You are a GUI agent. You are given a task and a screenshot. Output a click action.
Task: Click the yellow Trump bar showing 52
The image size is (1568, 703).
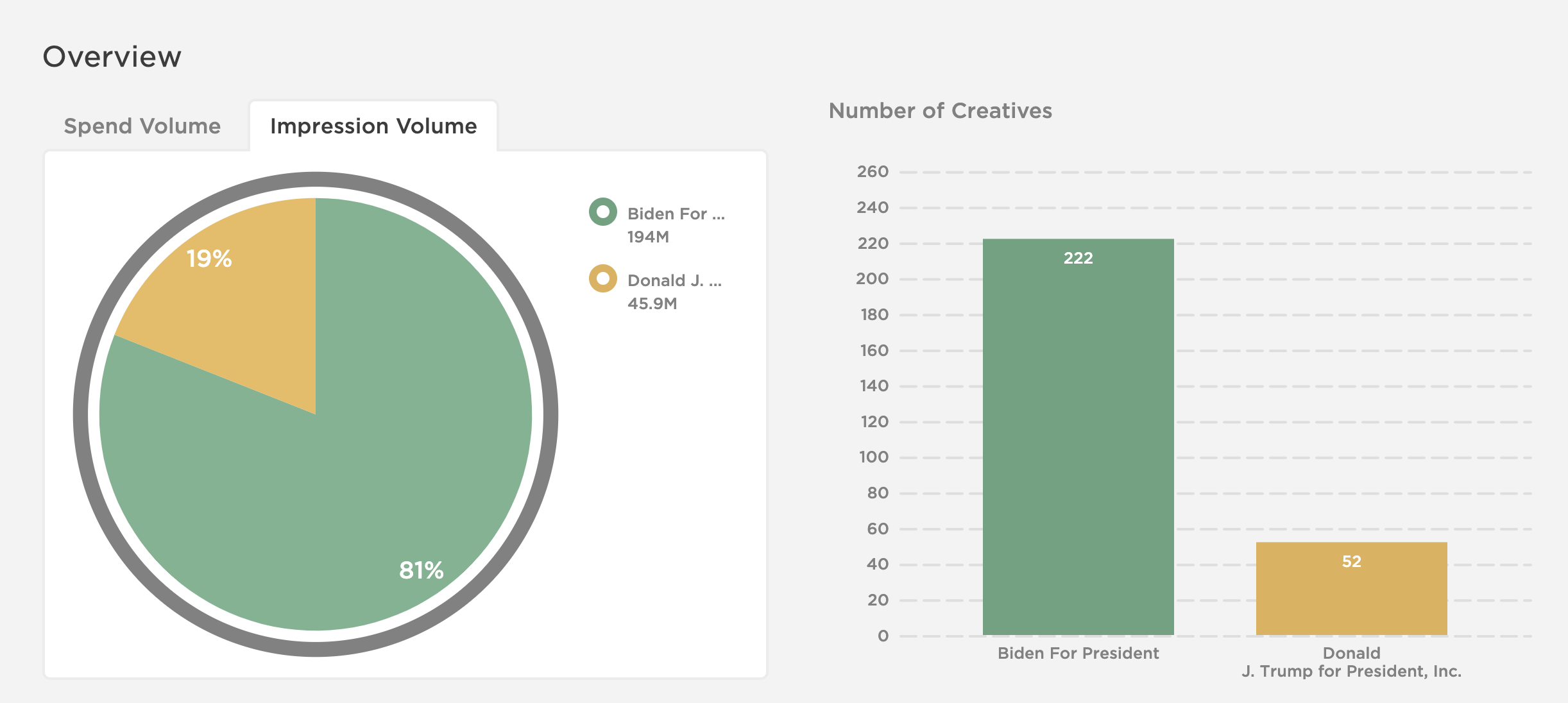click(1351, 589)
